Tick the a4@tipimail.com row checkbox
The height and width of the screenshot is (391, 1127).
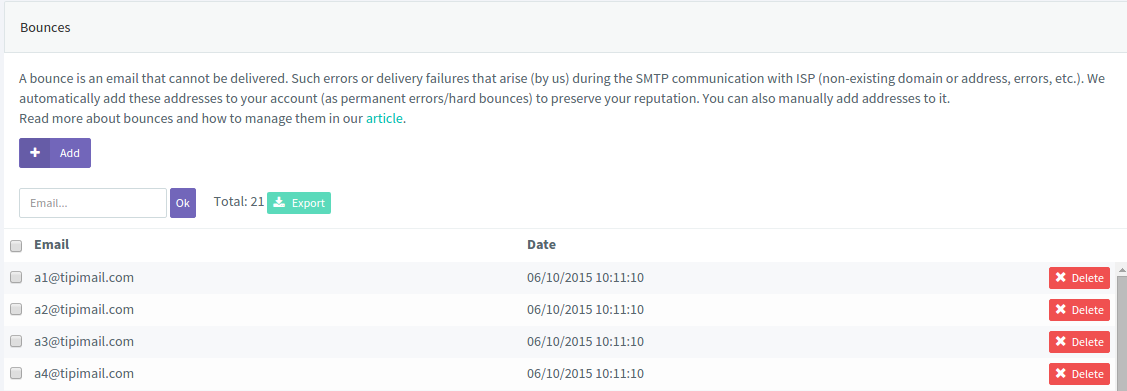[16, 374]
